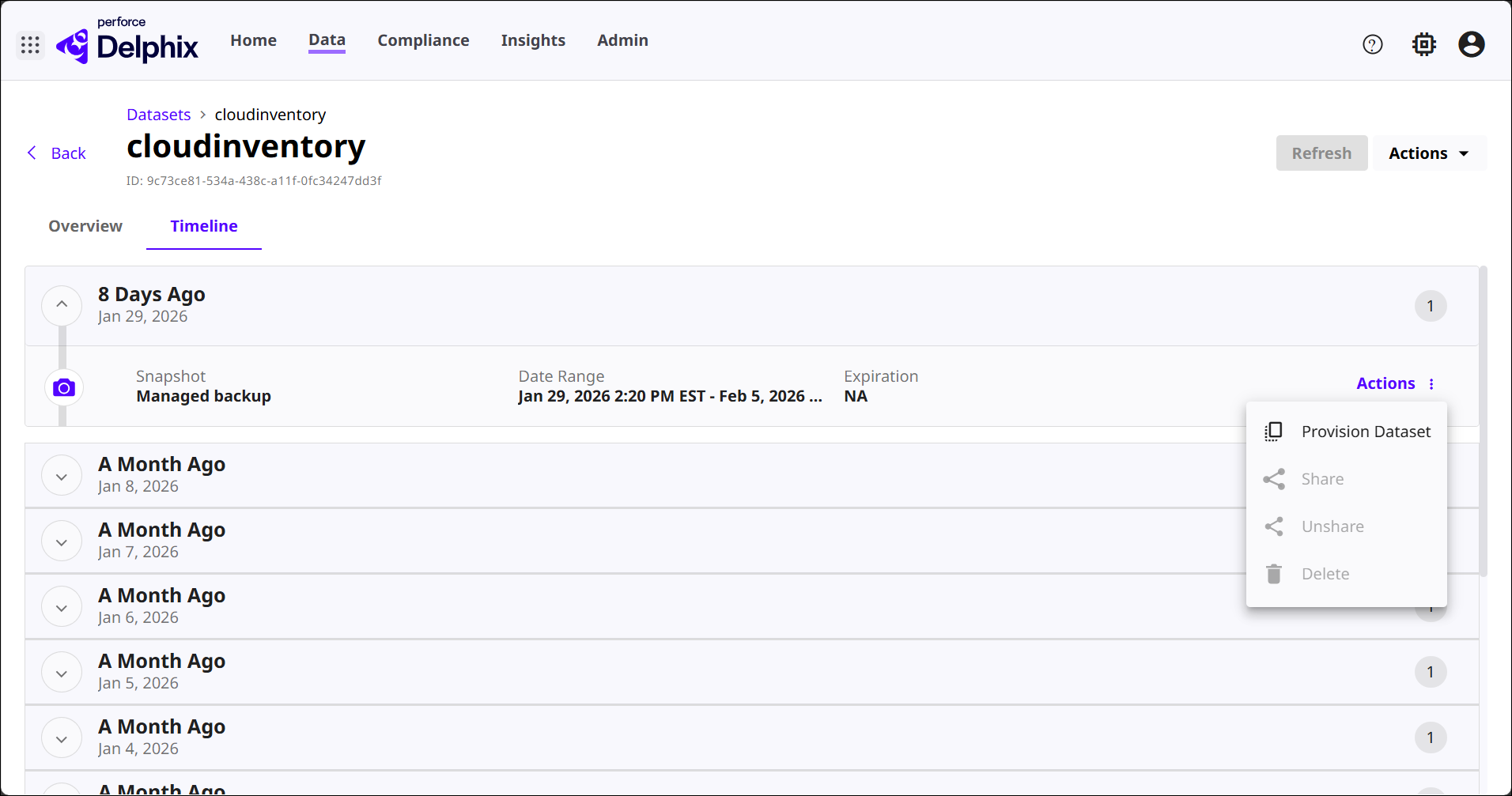Expand the Jan 6, 2026 timeline group
This screenshot has width=1512, height=796.
coord(62,607)
